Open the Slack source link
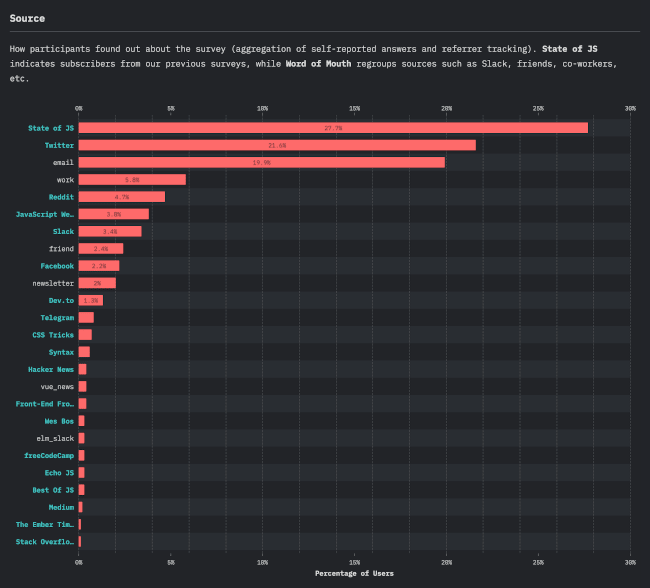Viewport: 650px width, 588px height. click(63, 231)
